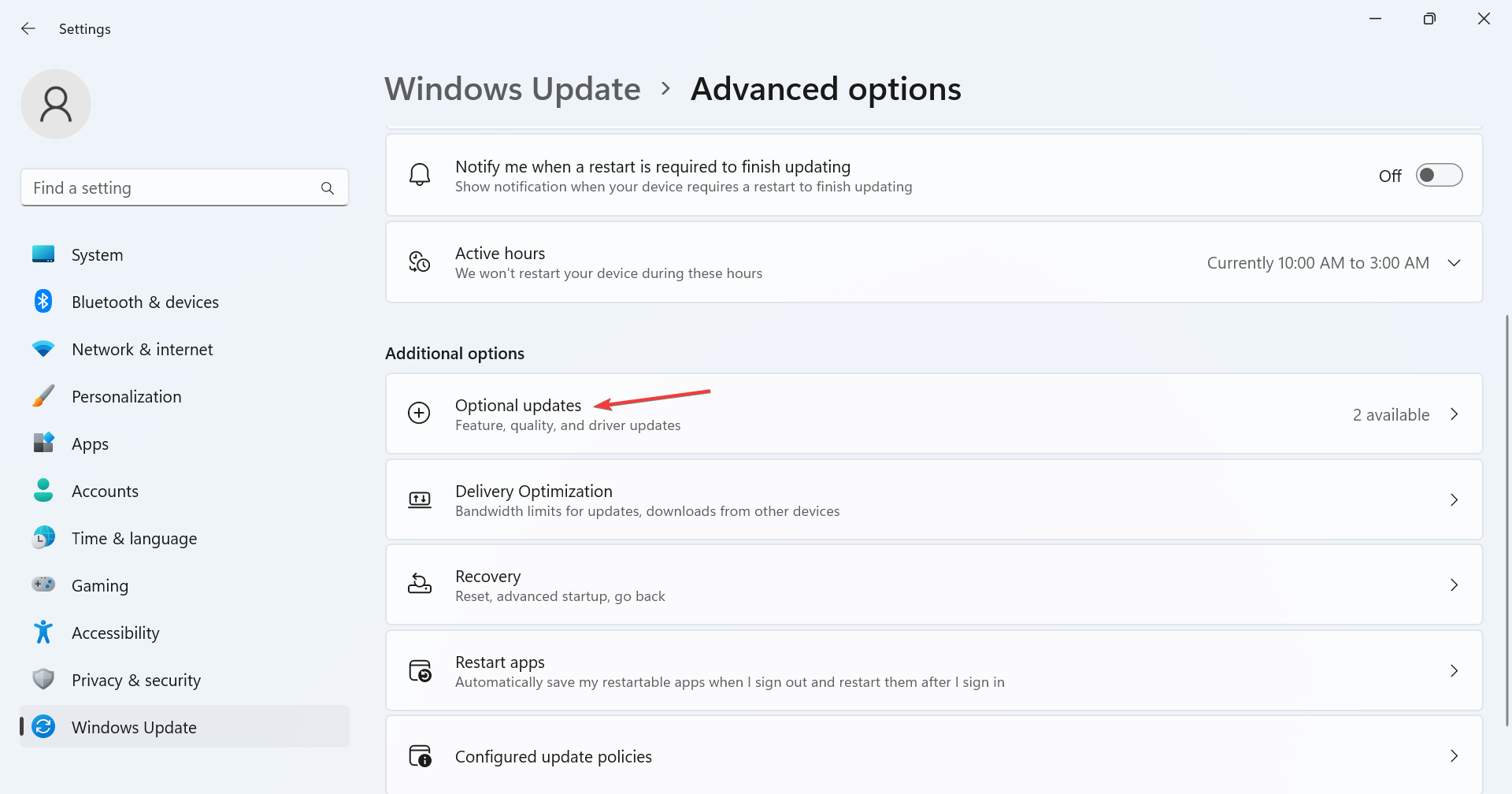
Task: Click the Active hours clock icon
Action: (420, 262)
